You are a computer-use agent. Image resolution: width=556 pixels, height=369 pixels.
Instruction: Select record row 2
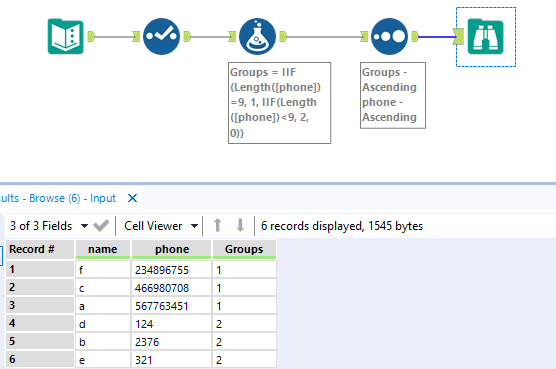pyautogui.click(x=40, y=287)
